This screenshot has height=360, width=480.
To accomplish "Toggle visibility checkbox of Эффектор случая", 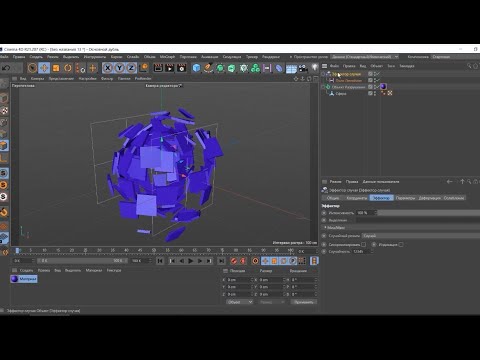I will pyautogui.click(x=370, y=74).
